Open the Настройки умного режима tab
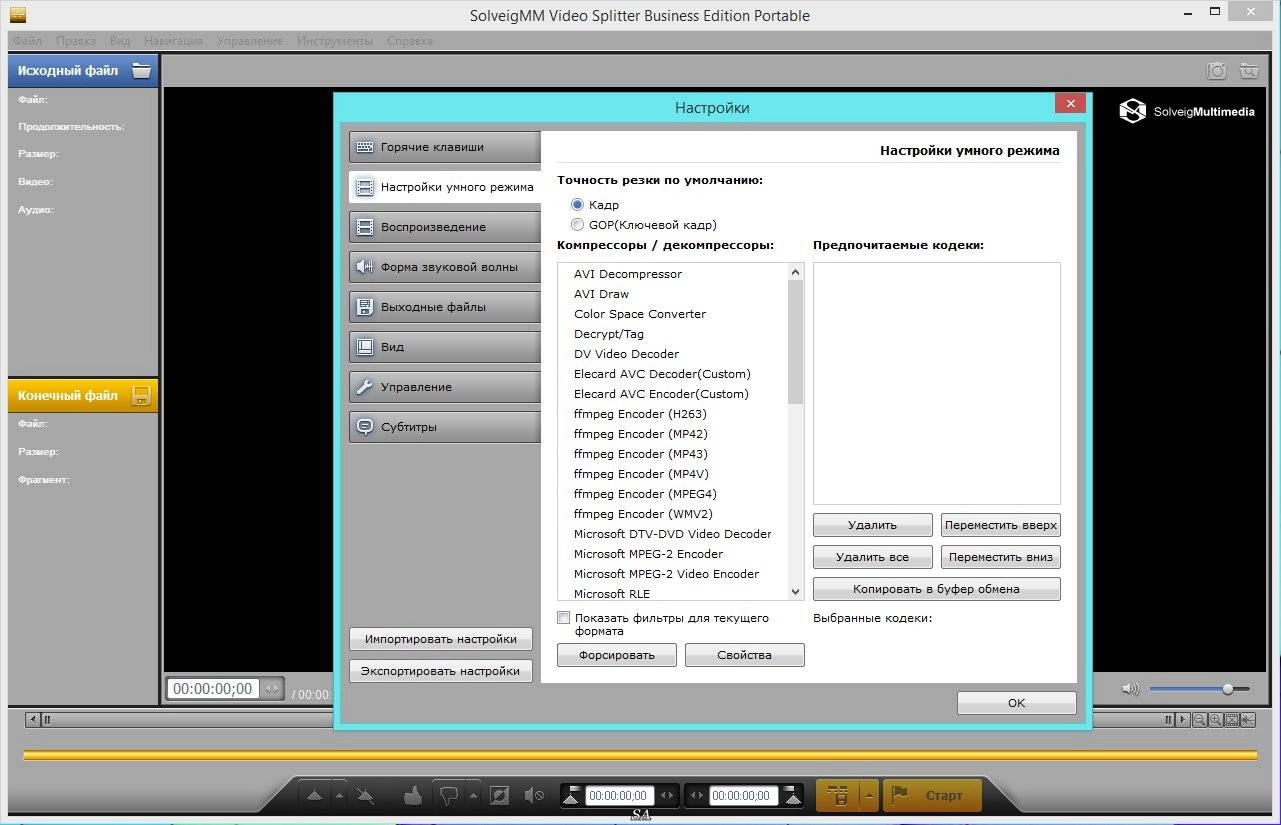The height and width of the screenshot is (825, 1281). [445, 187]
